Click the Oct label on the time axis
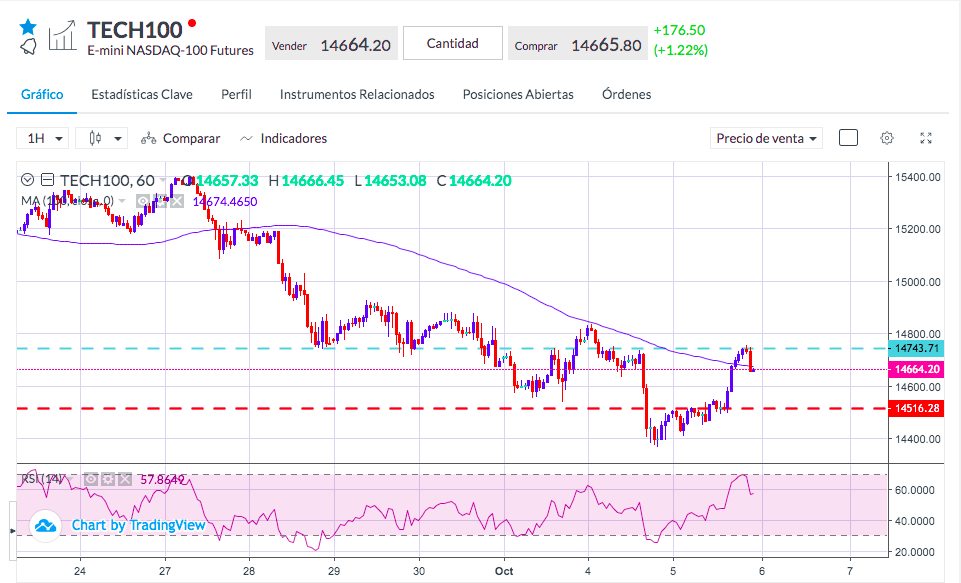 click(504, 571)
